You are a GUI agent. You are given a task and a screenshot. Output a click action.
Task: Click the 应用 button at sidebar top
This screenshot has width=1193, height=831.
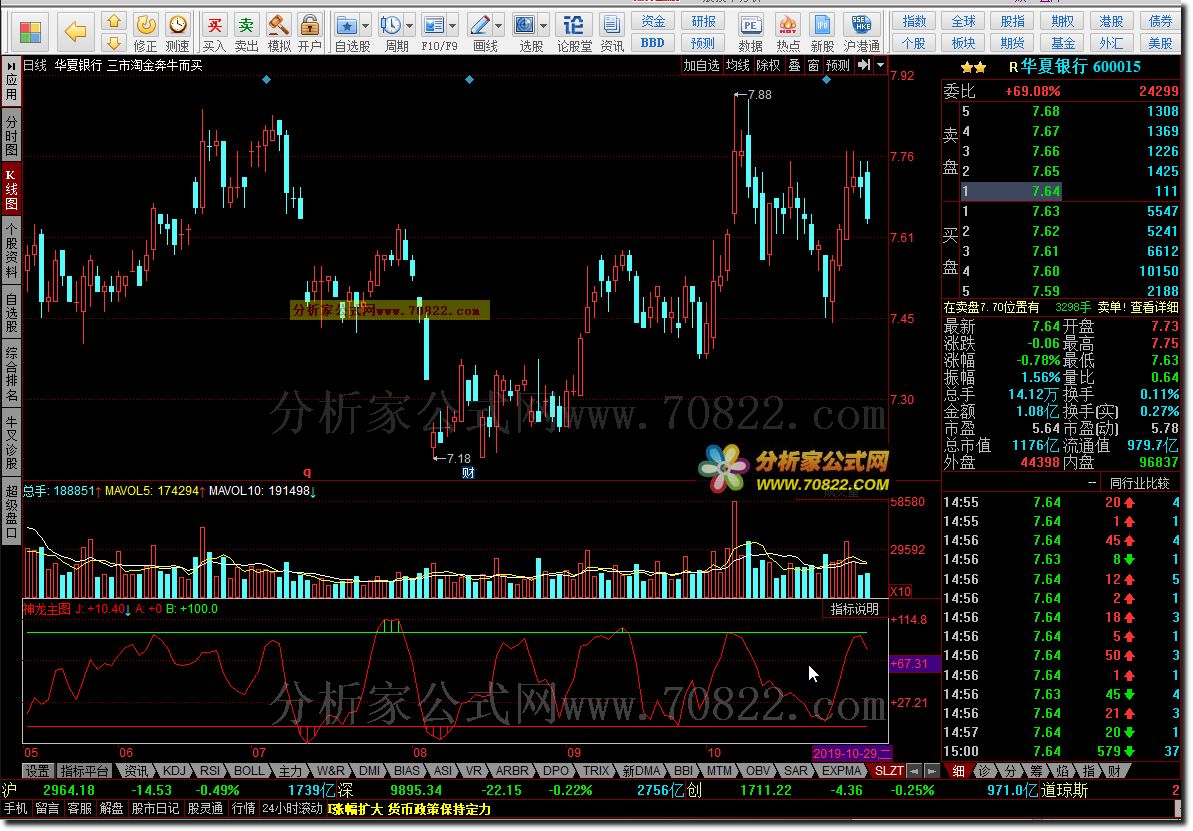click(x=11, y=82)
